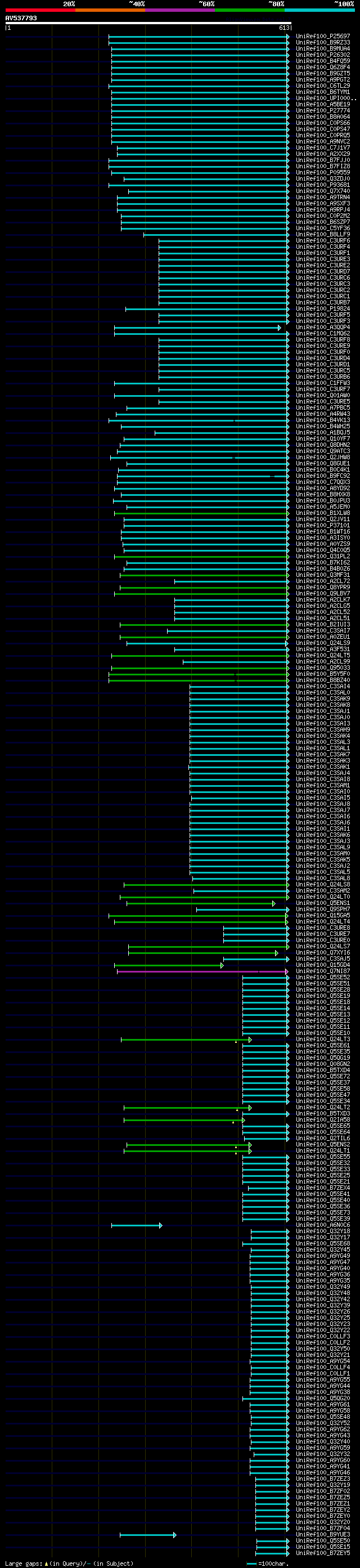Select the UniRef100_B7FJJ0 label
The image size is (360, 1568).
[x=323, y=160]
